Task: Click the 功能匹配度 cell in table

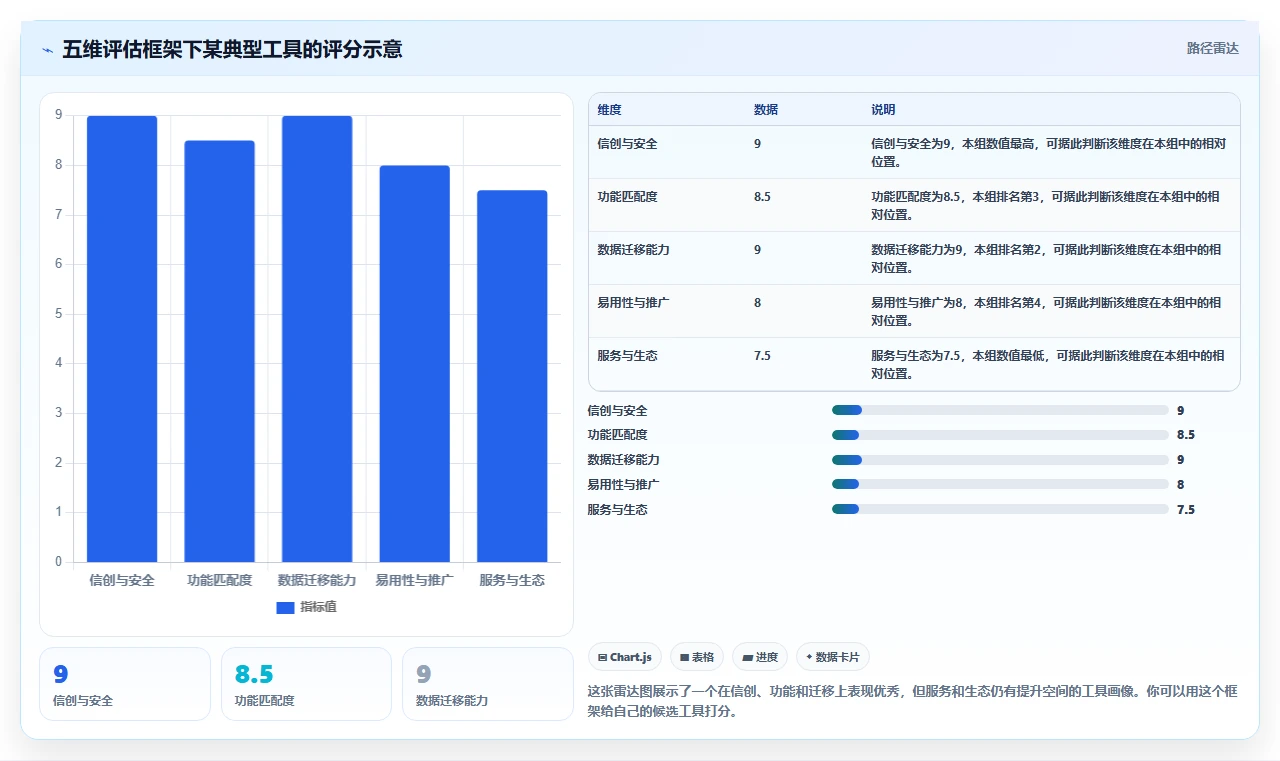Action: [x=627, y=197]
